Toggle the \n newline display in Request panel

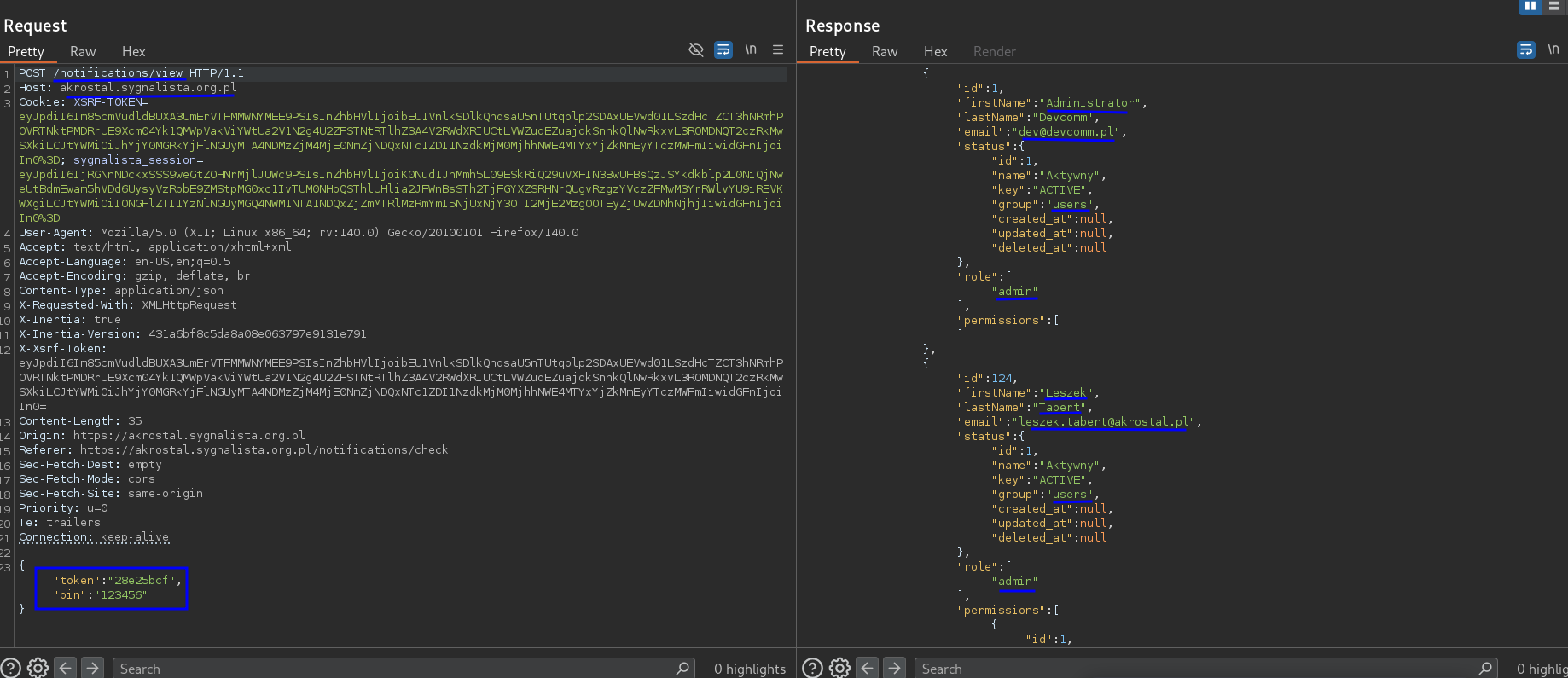pyautogui.click(x=751, y=49)
